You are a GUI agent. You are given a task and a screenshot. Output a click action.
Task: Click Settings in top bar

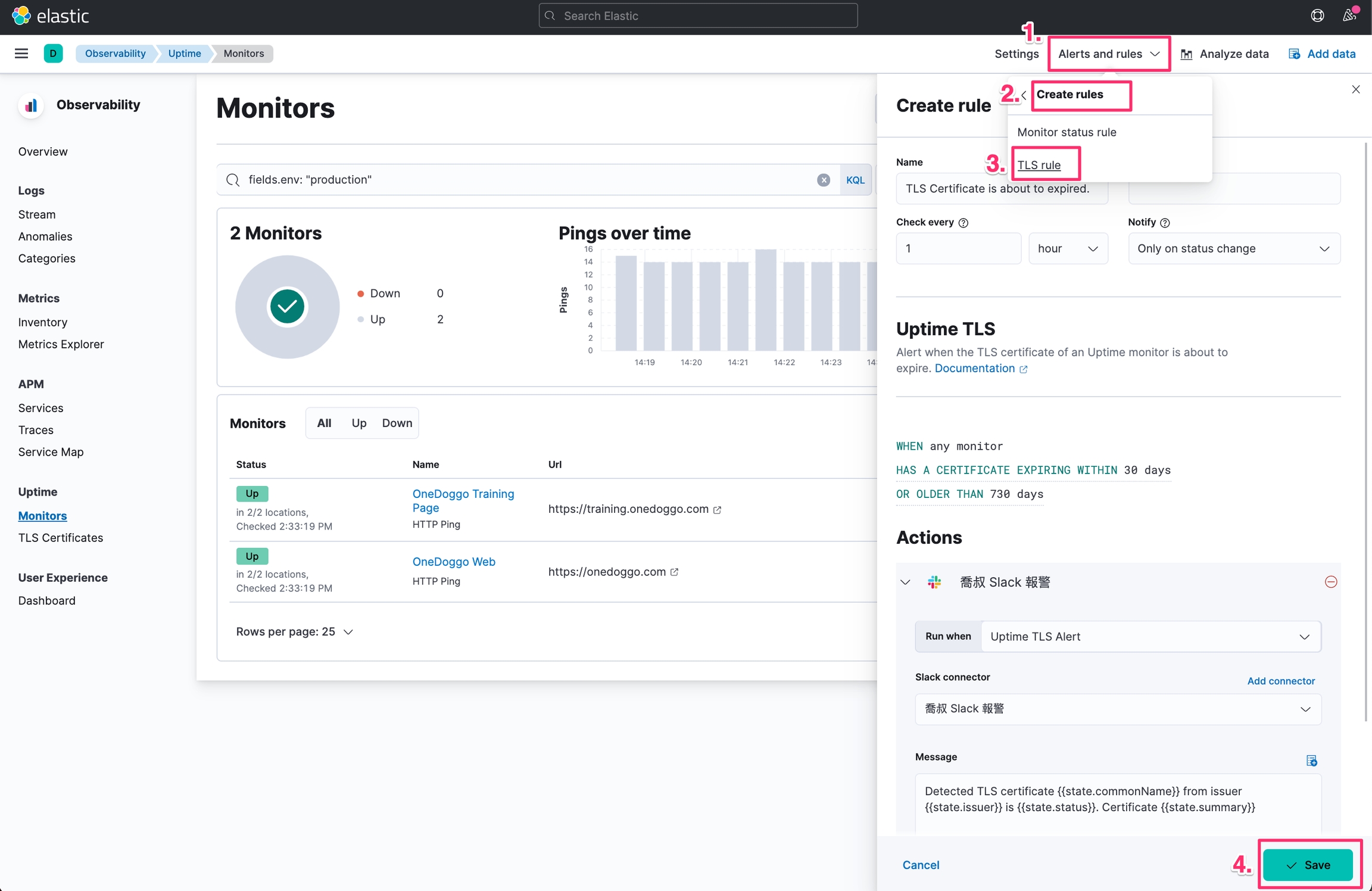[x=1016, y=54]
